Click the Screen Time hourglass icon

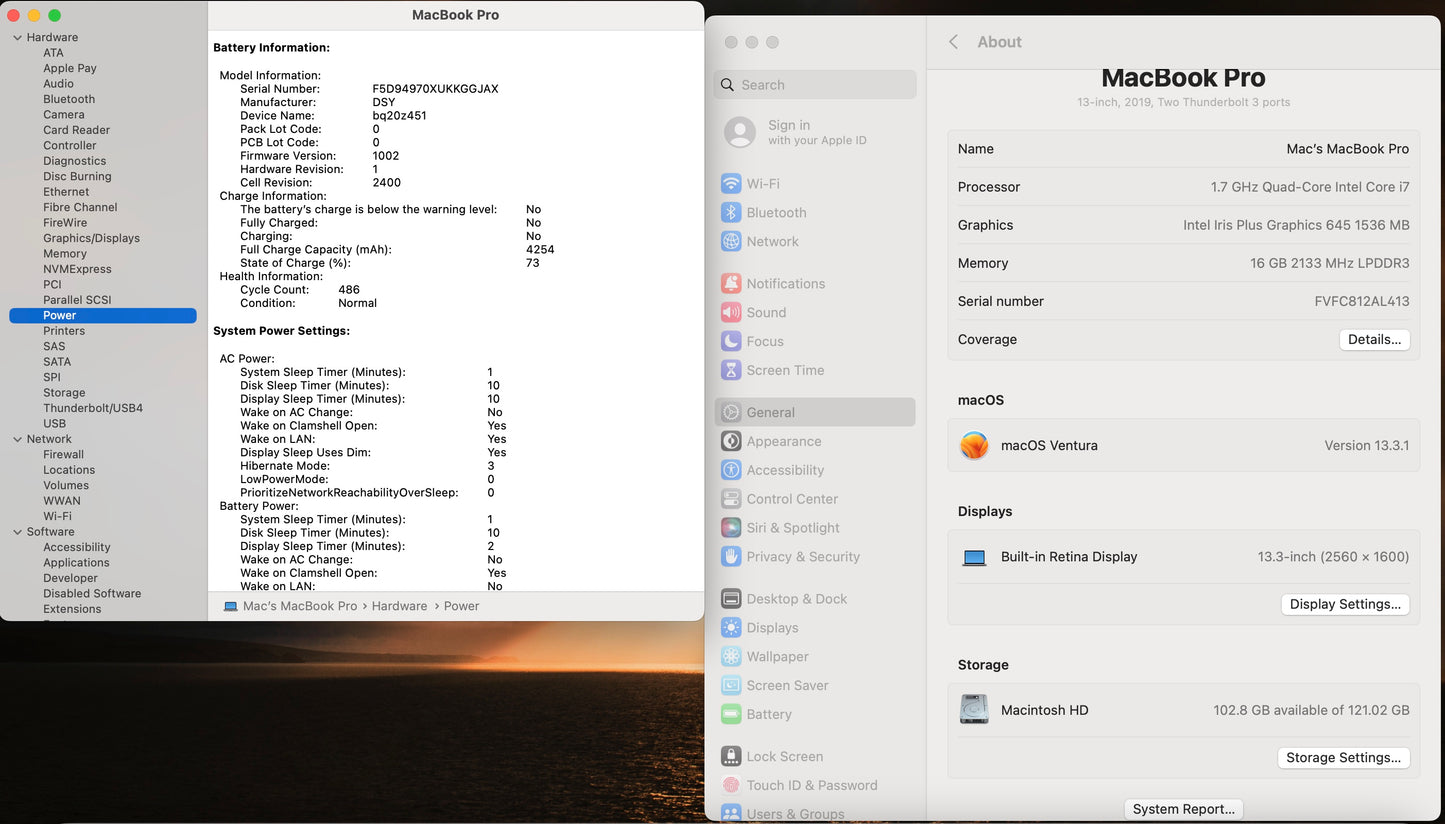click(x=731, y=371)
